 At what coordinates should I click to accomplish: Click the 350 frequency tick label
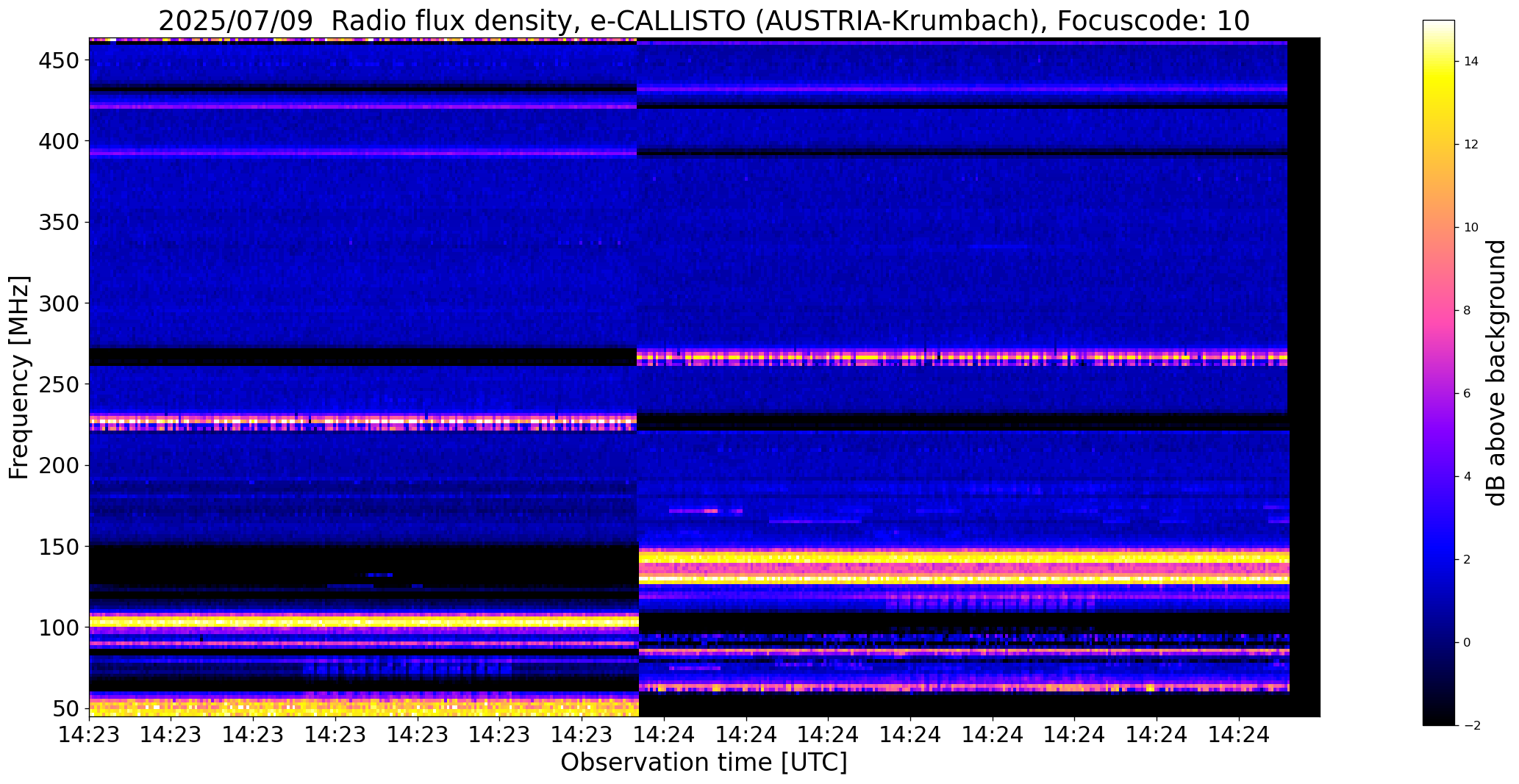pyautogui.click(x=57, y=222)
